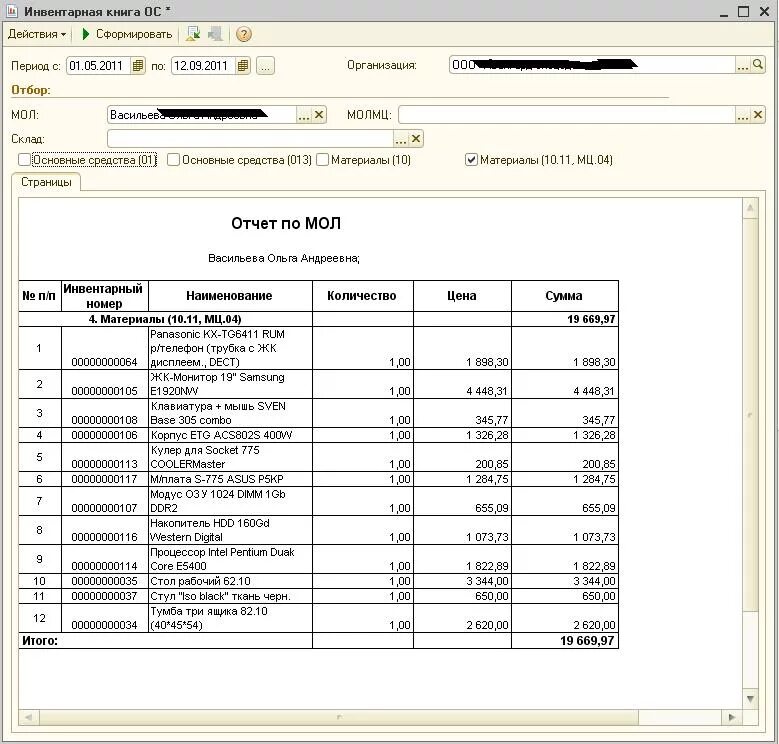Click the vertical scrollbar up arrow

pyautogui.click(x=750, y=208)
